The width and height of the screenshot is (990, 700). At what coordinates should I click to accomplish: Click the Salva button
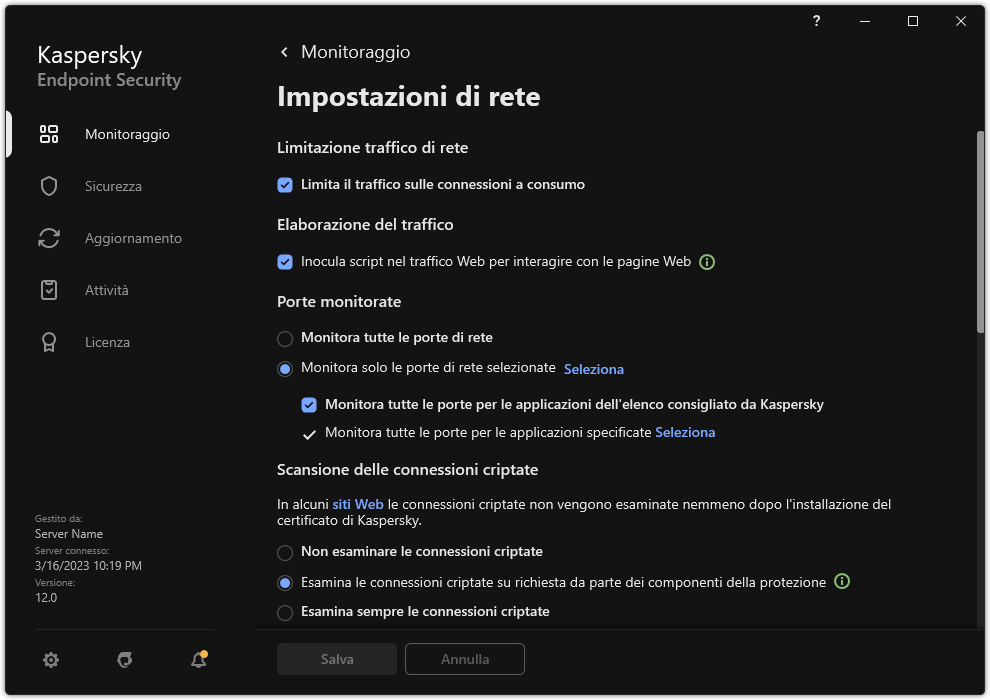(x=336, y=659)
